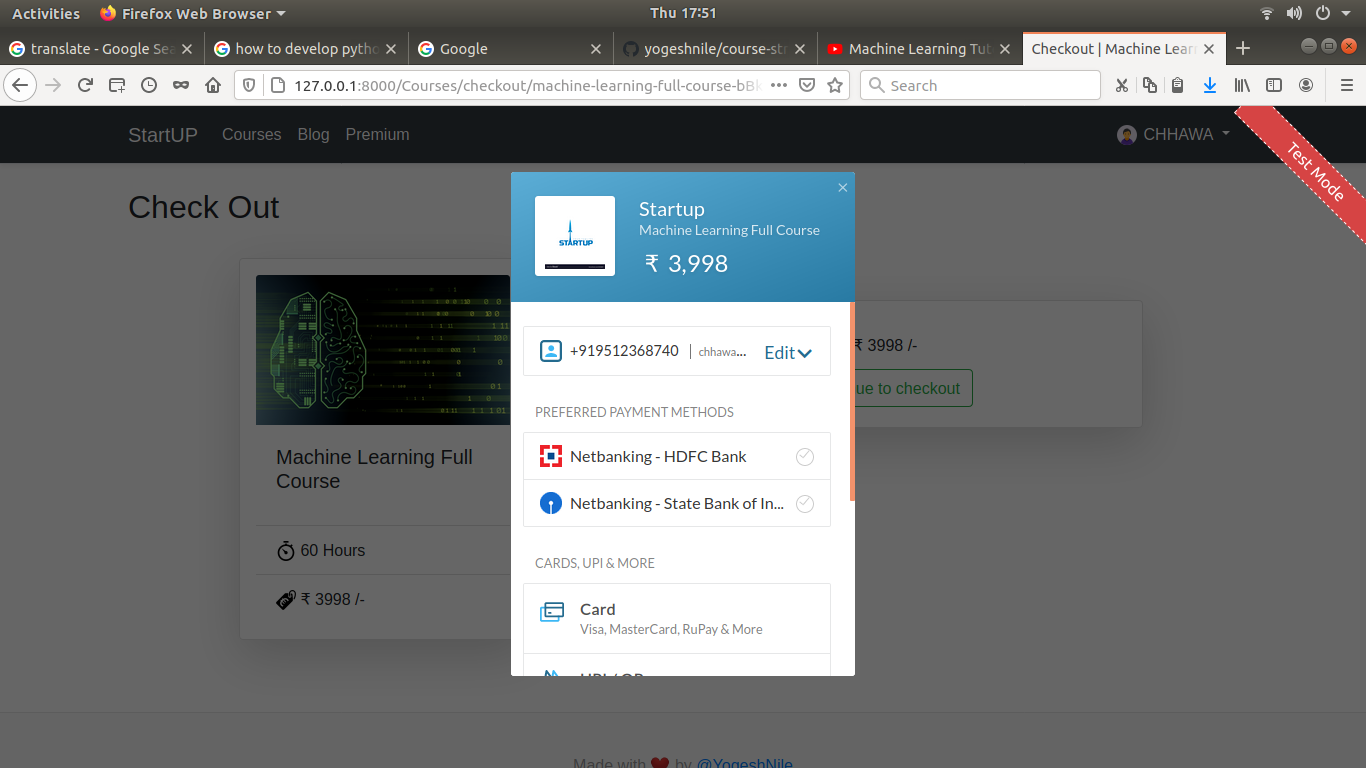This screenshot has height=768, width=1366.
Task: Click the browser Search field
Action: (980, 85)
